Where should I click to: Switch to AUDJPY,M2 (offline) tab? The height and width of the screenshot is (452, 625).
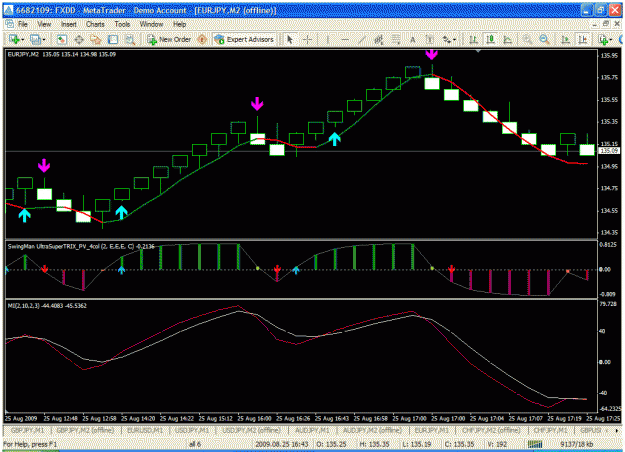click(x=372, y=430)
